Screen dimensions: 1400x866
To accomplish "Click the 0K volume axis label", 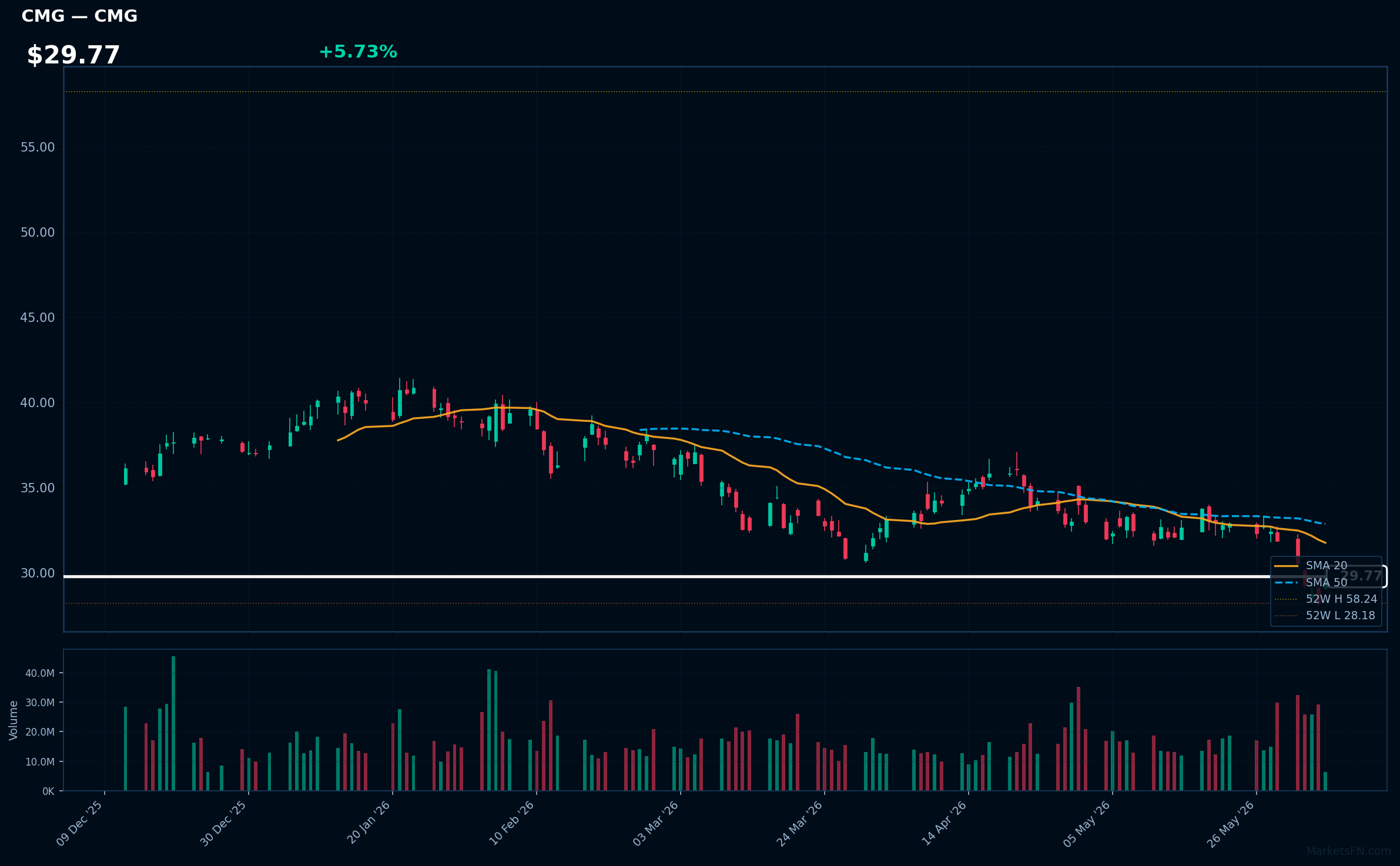I will (48, 791).
